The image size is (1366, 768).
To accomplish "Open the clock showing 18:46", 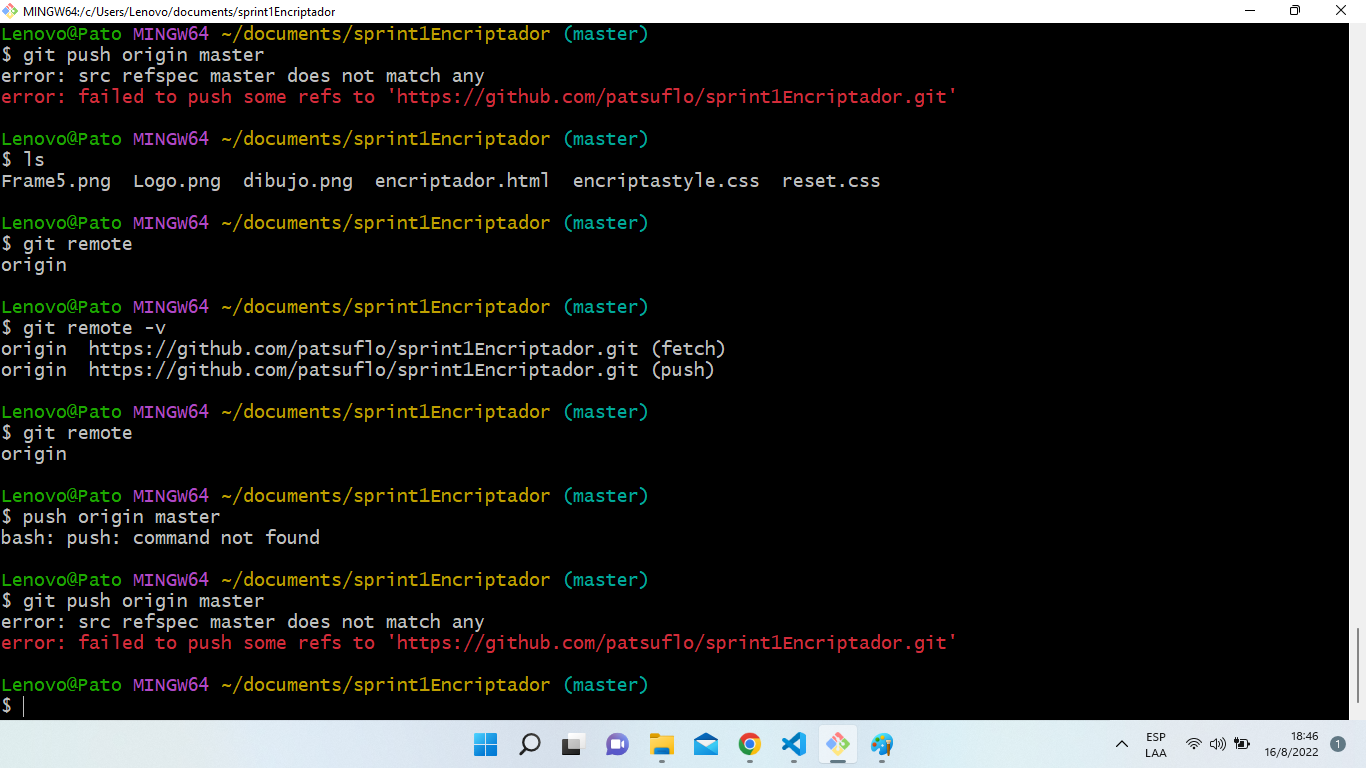I will tap(1291, 744).
